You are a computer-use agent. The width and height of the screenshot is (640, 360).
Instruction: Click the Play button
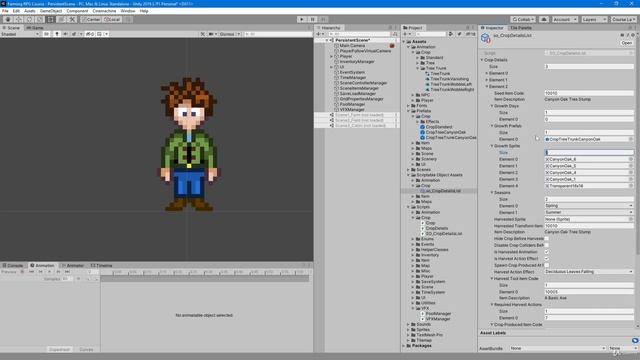pos(302,19)
